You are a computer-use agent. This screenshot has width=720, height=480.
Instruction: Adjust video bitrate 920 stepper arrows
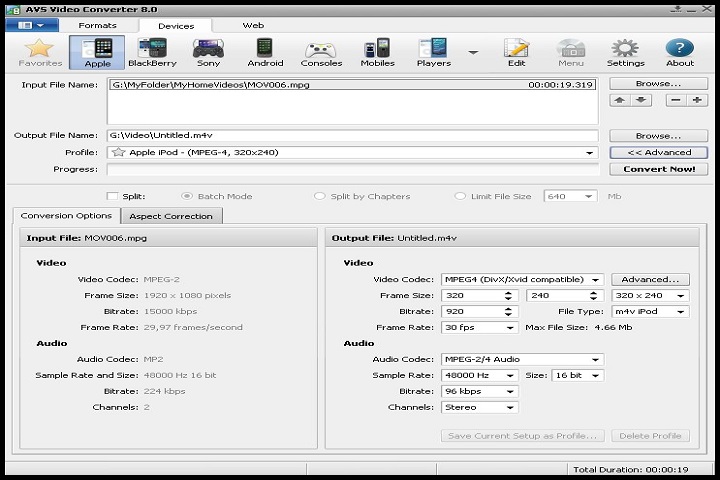point(508,311)
